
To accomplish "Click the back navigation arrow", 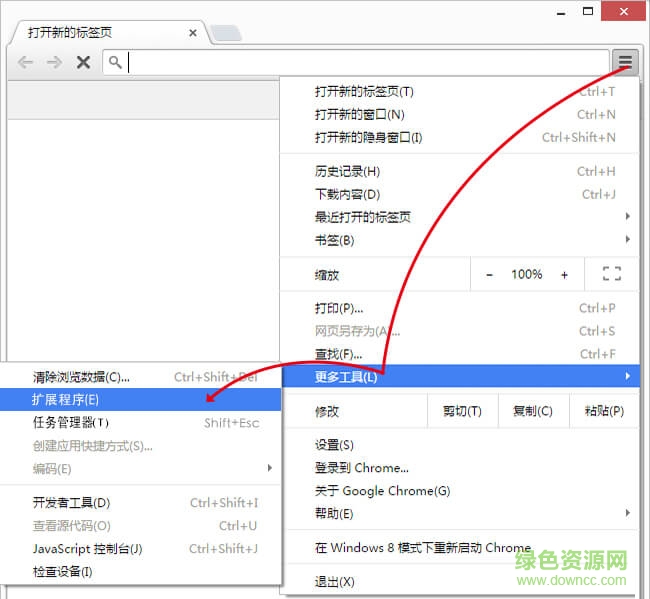I will pyautogui.click(x=26, y=62).
